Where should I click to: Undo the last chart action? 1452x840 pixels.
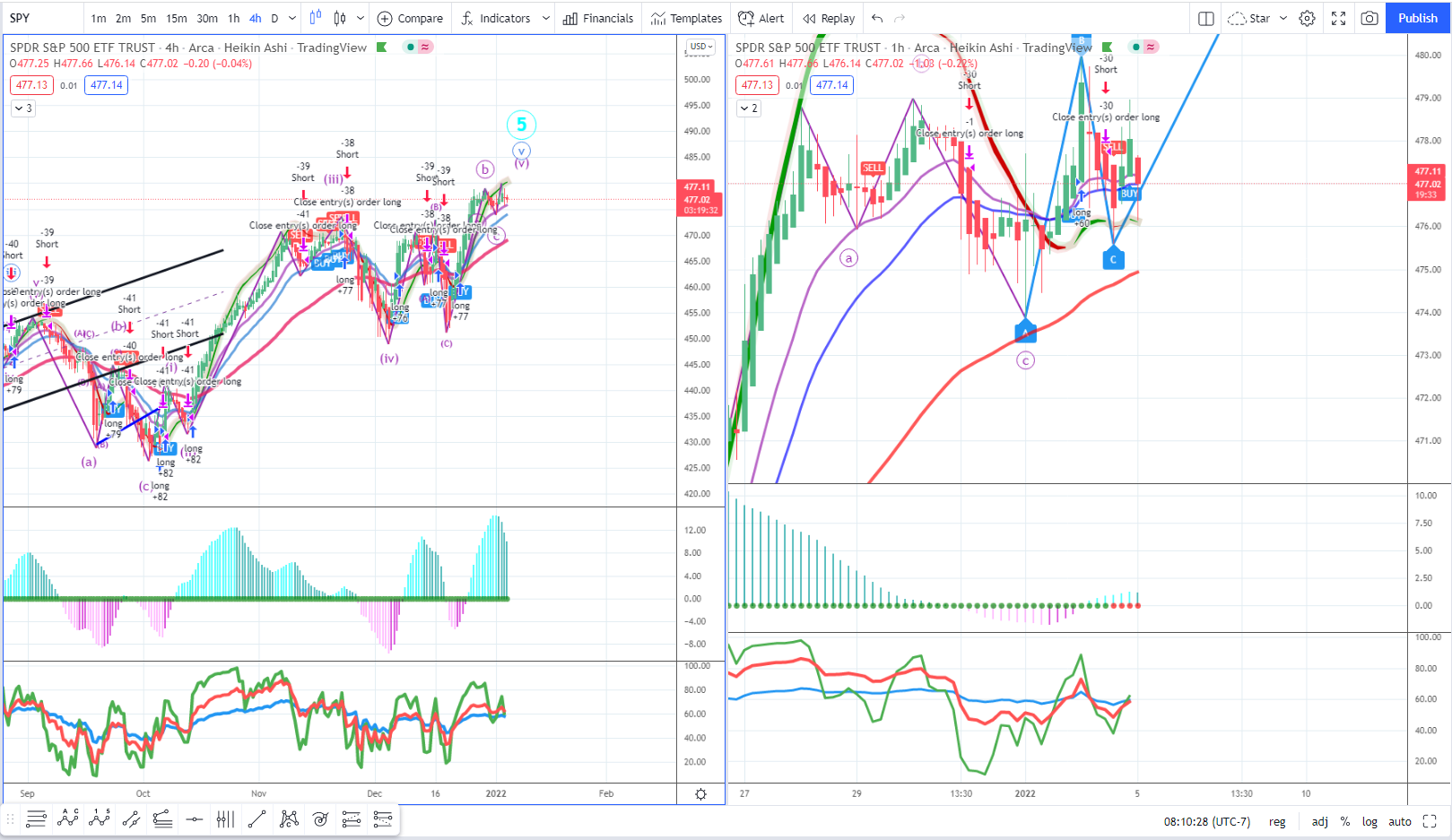[877, 18]
